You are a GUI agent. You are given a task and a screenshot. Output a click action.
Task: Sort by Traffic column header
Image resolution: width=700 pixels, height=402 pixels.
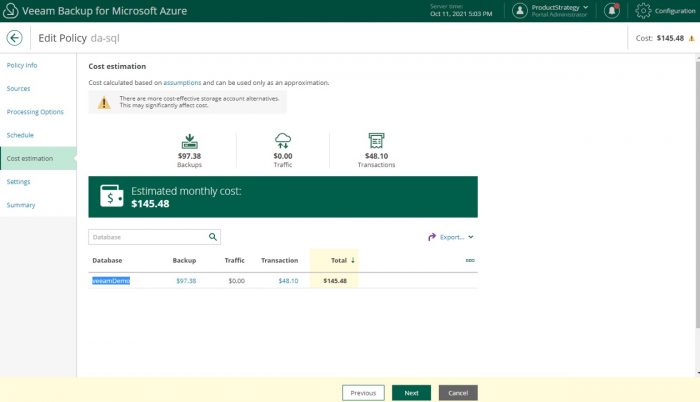234,260
